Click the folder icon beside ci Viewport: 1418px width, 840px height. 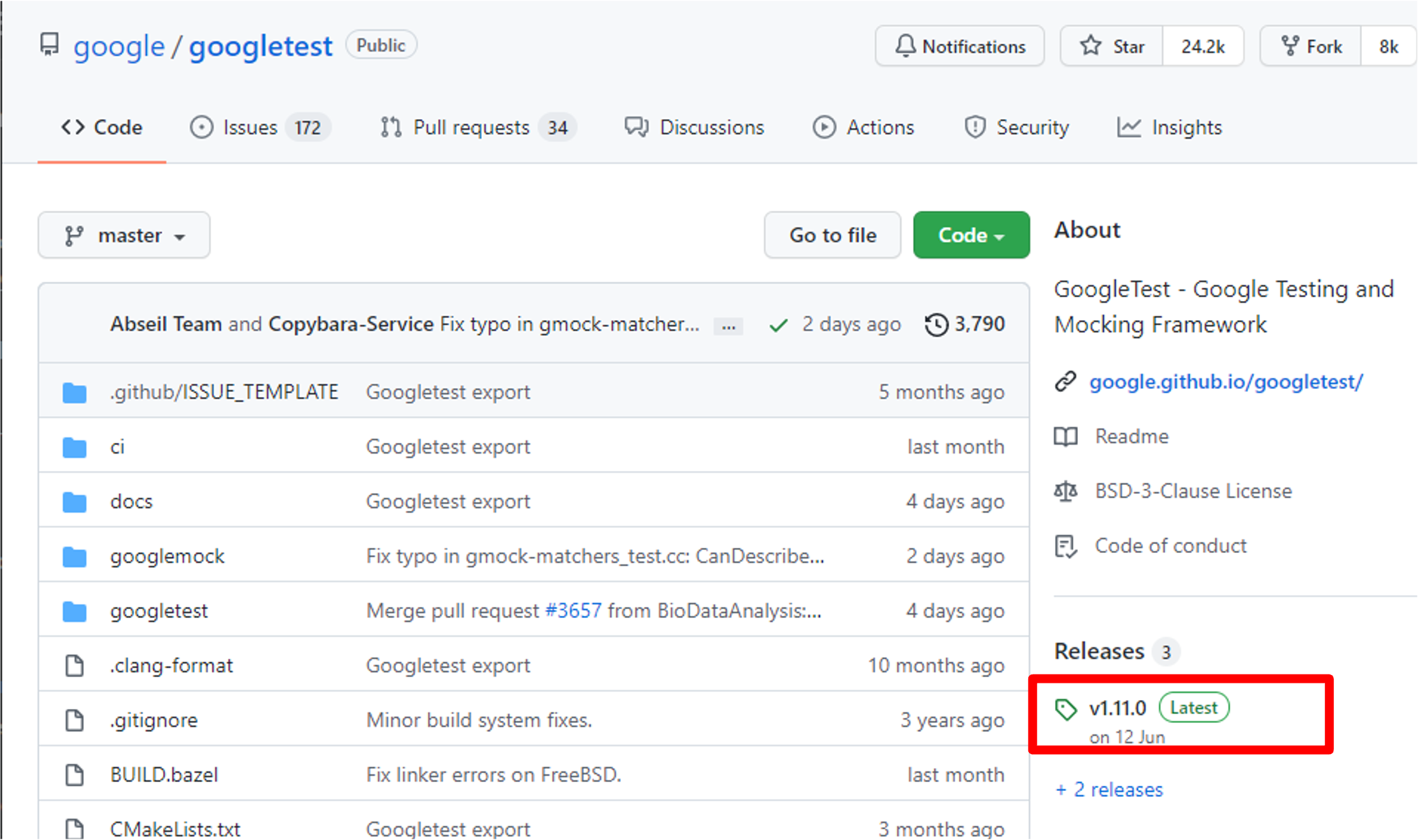click(74, 447)
